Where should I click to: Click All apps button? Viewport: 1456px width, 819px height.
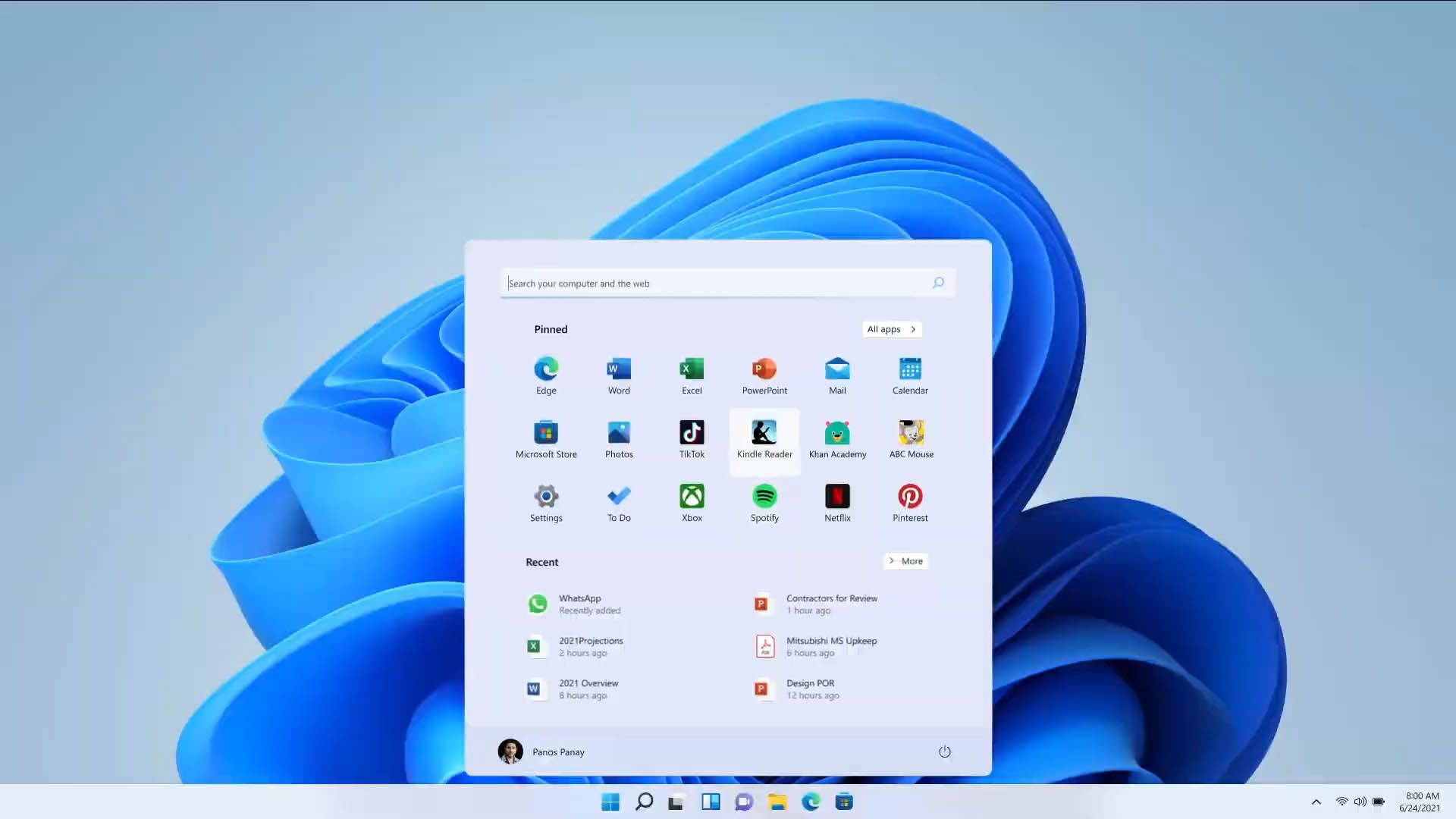(x=891, y=329)
